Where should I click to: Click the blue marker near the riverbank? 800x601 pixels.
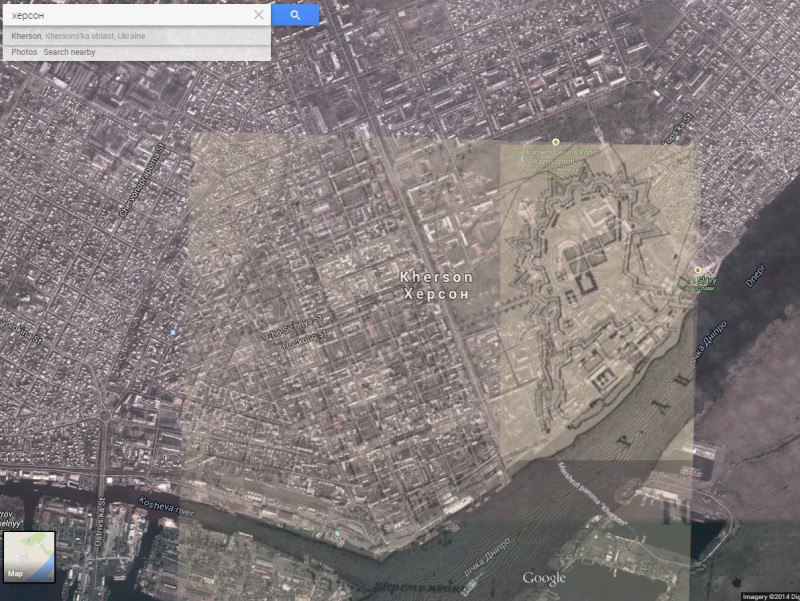pyautogui.click(x=339, y=533)
